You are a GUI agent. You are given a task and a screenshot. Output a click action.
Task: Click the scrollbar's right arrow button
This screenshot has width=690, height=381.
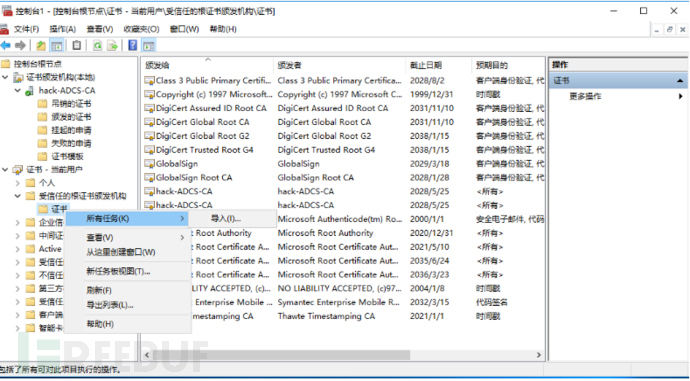point(539,355)
